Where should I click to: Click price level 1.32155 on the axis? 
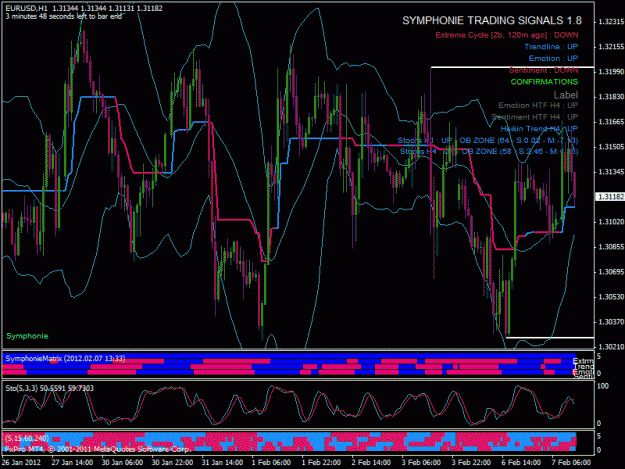(611, 47)
